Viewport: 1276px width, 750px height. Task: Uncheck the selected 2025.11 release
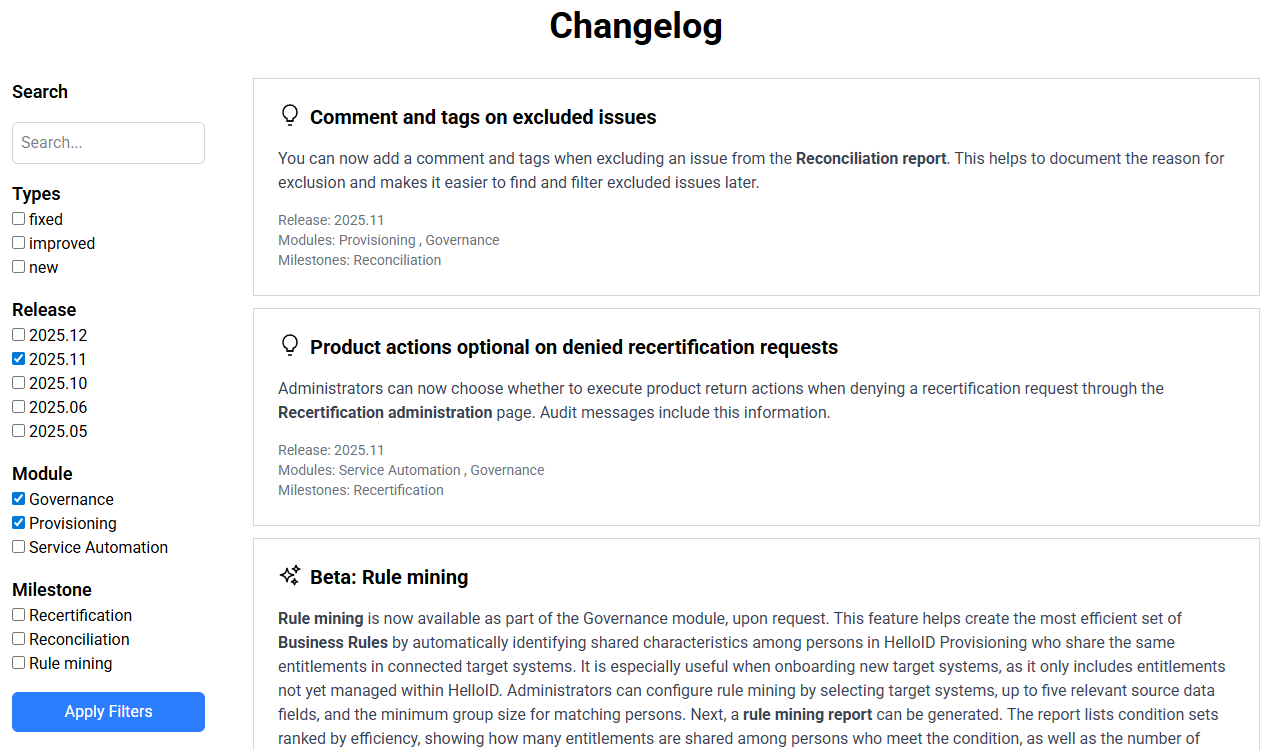(x=17, y=358)
